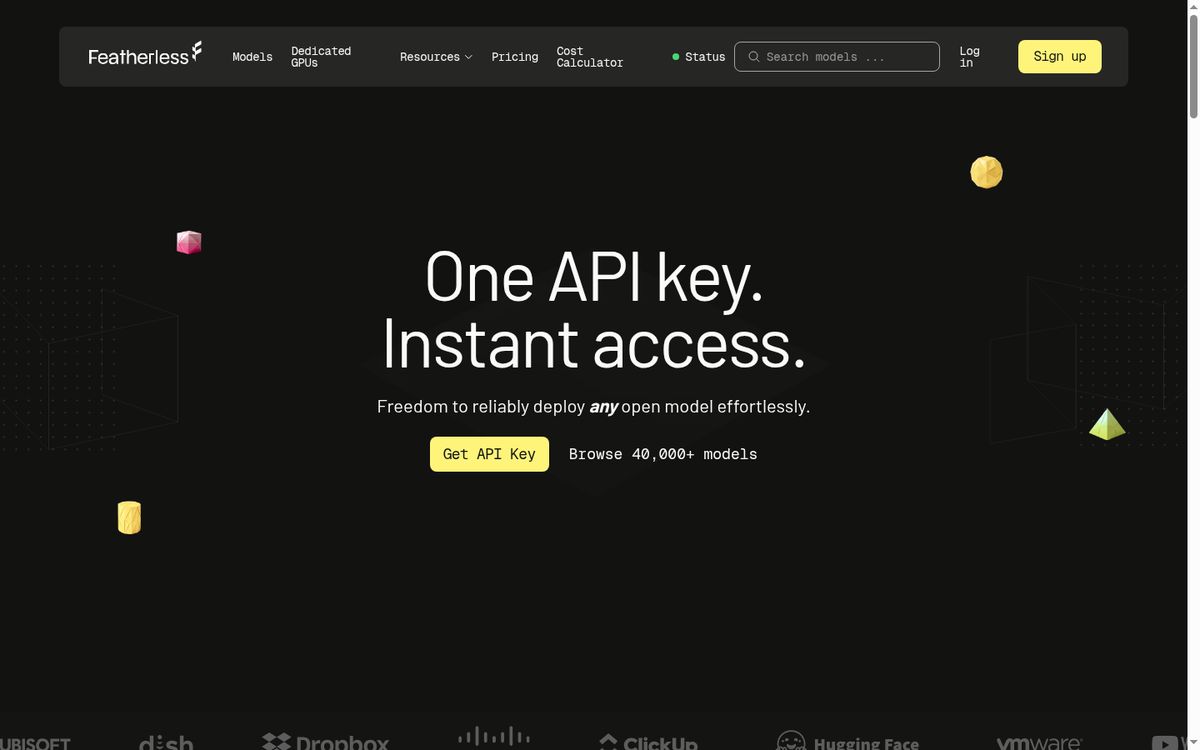Click the Get API Key button

point(489,454)
